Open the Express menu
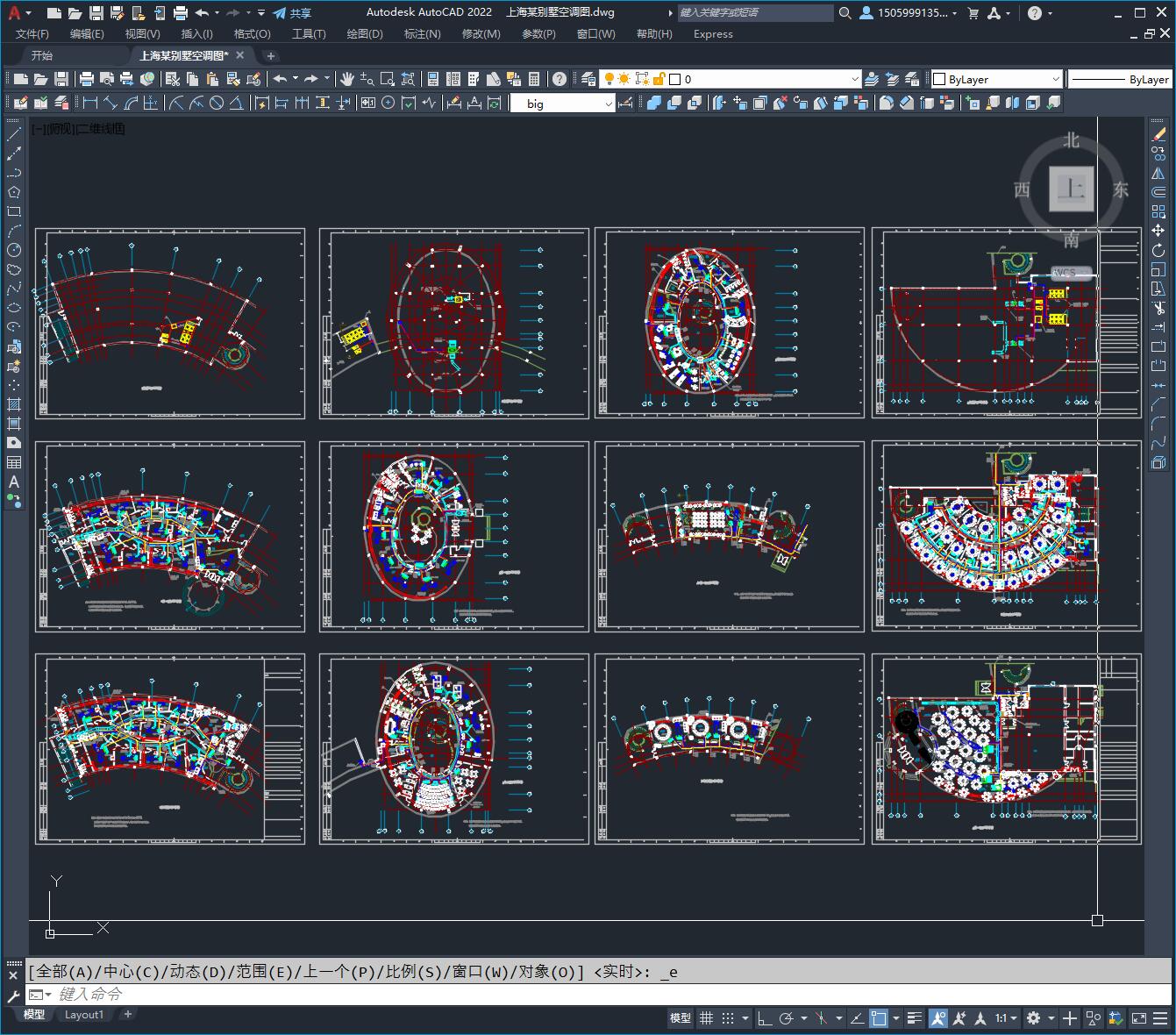This screenshot has width=1176, height=1035. pyautogui.click(x=713, y=33)
